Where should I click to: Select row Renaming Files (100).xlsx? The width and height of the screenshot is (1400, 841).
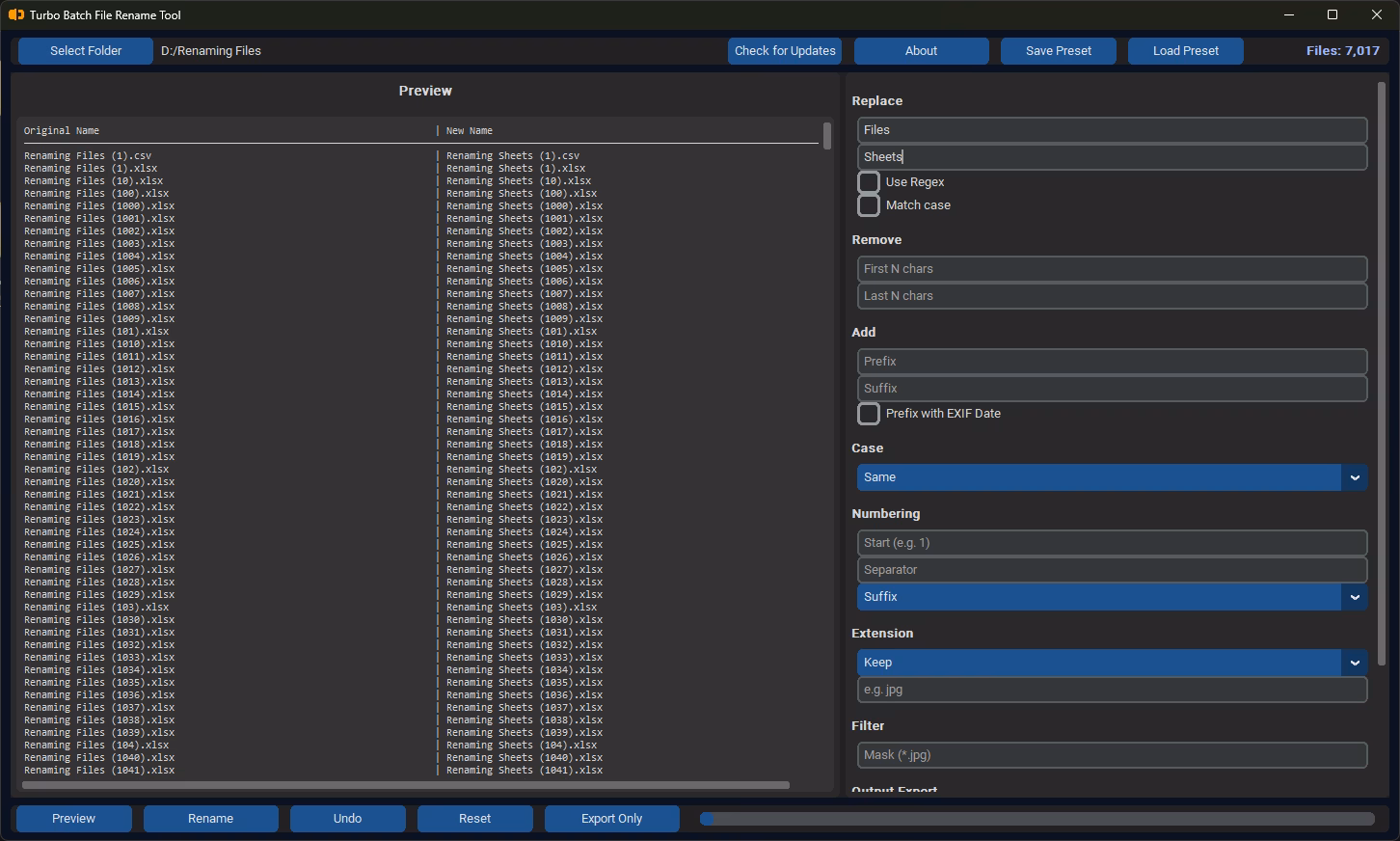pyautogui.click(x=96, y=193)
